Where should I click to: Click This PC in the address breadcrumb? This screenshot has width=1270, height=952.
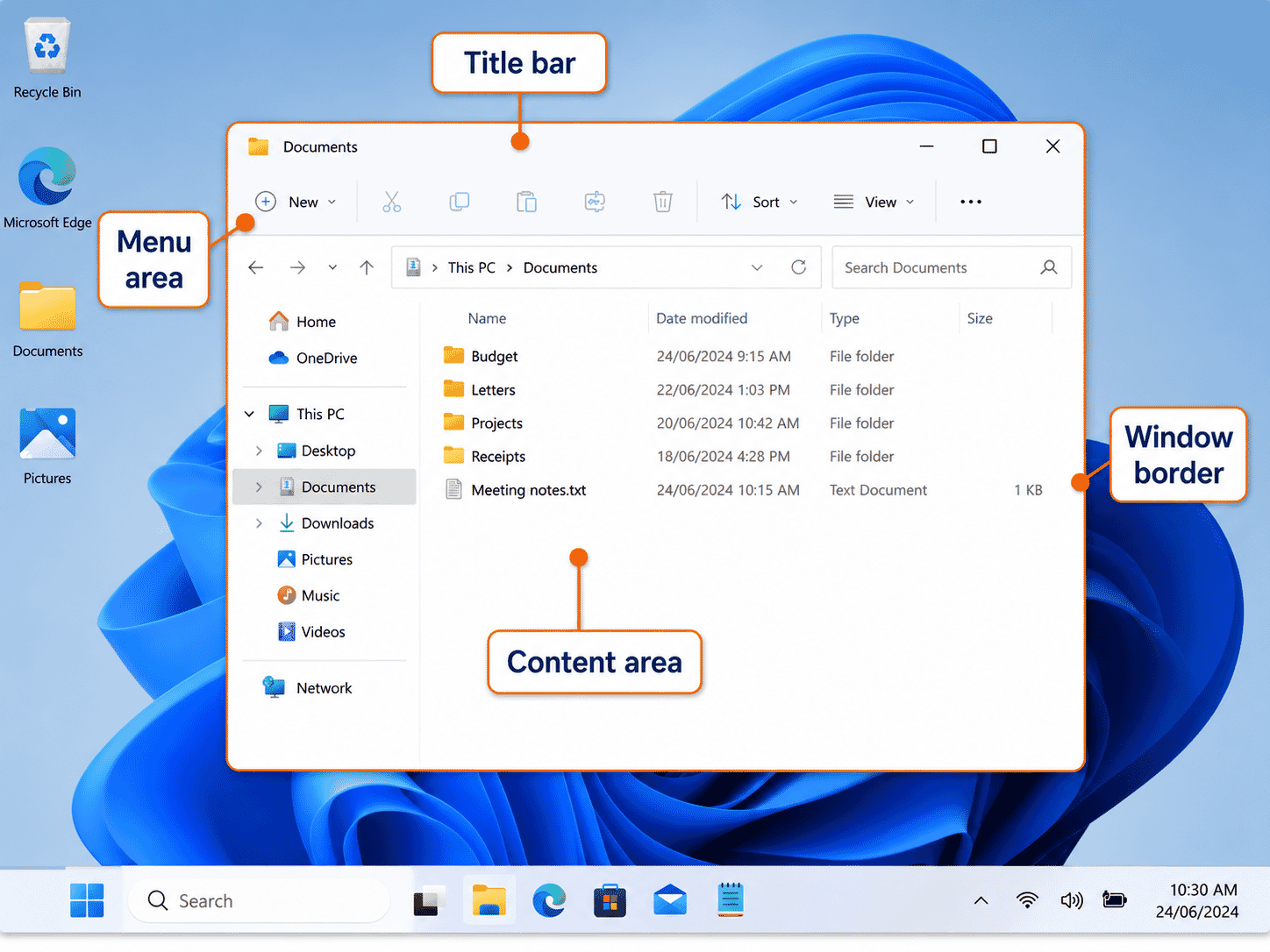(x=472, y=267)
